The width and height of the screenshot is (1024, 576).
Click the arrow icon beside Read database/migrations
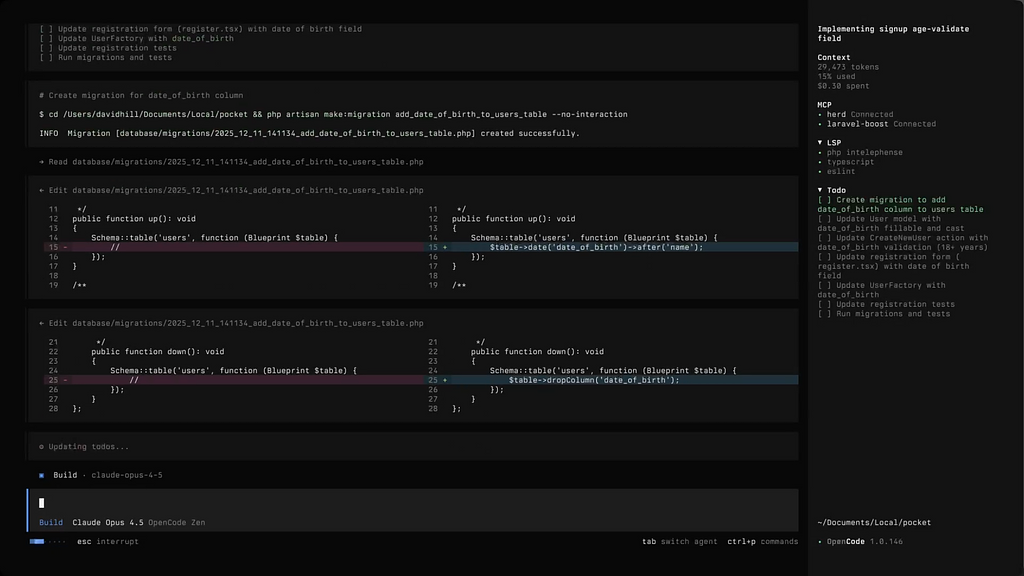pyautogui.click(x=41, y=161)
